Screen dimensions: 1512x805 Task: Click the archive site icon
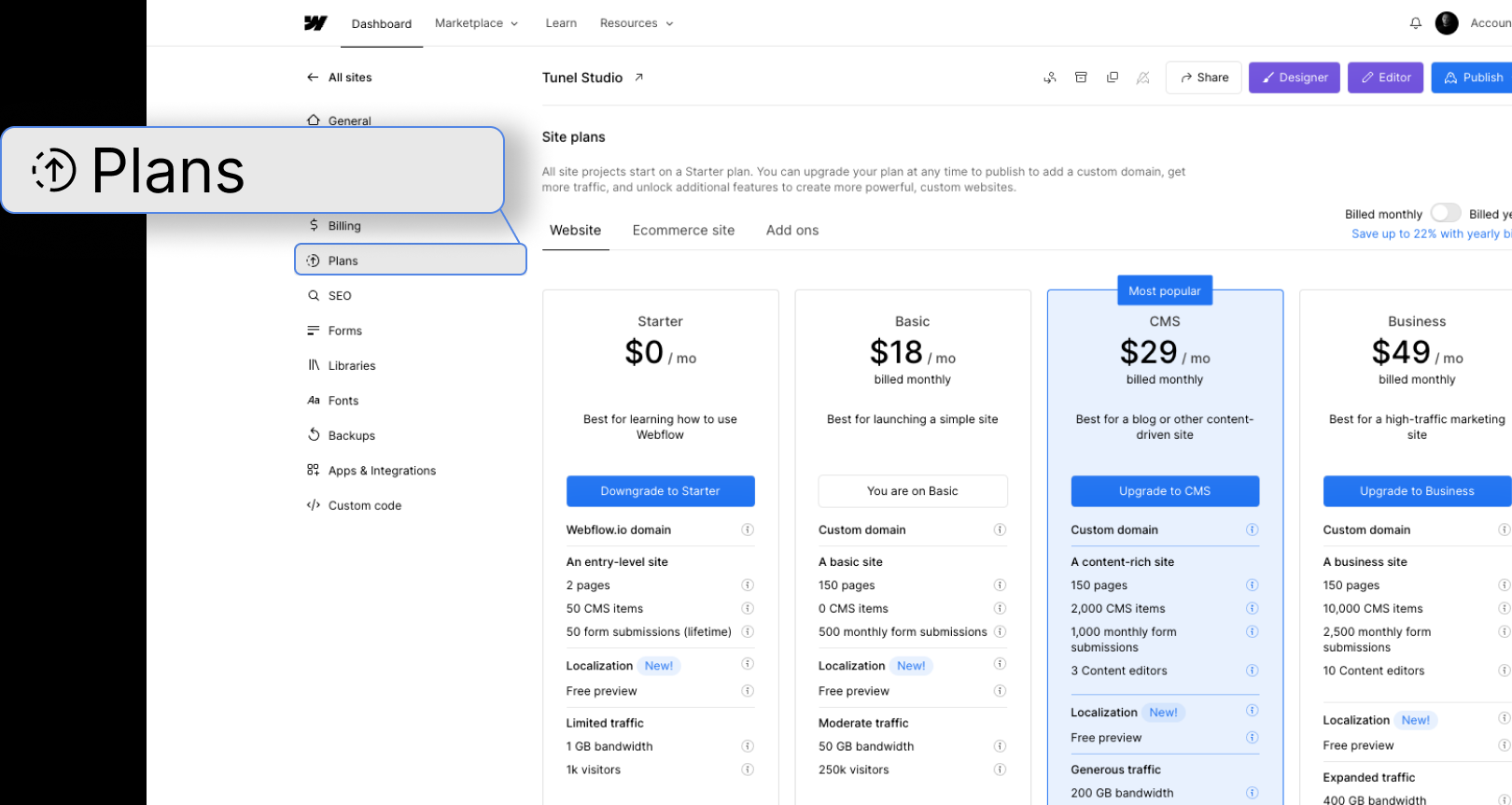tap(1081, 78)
